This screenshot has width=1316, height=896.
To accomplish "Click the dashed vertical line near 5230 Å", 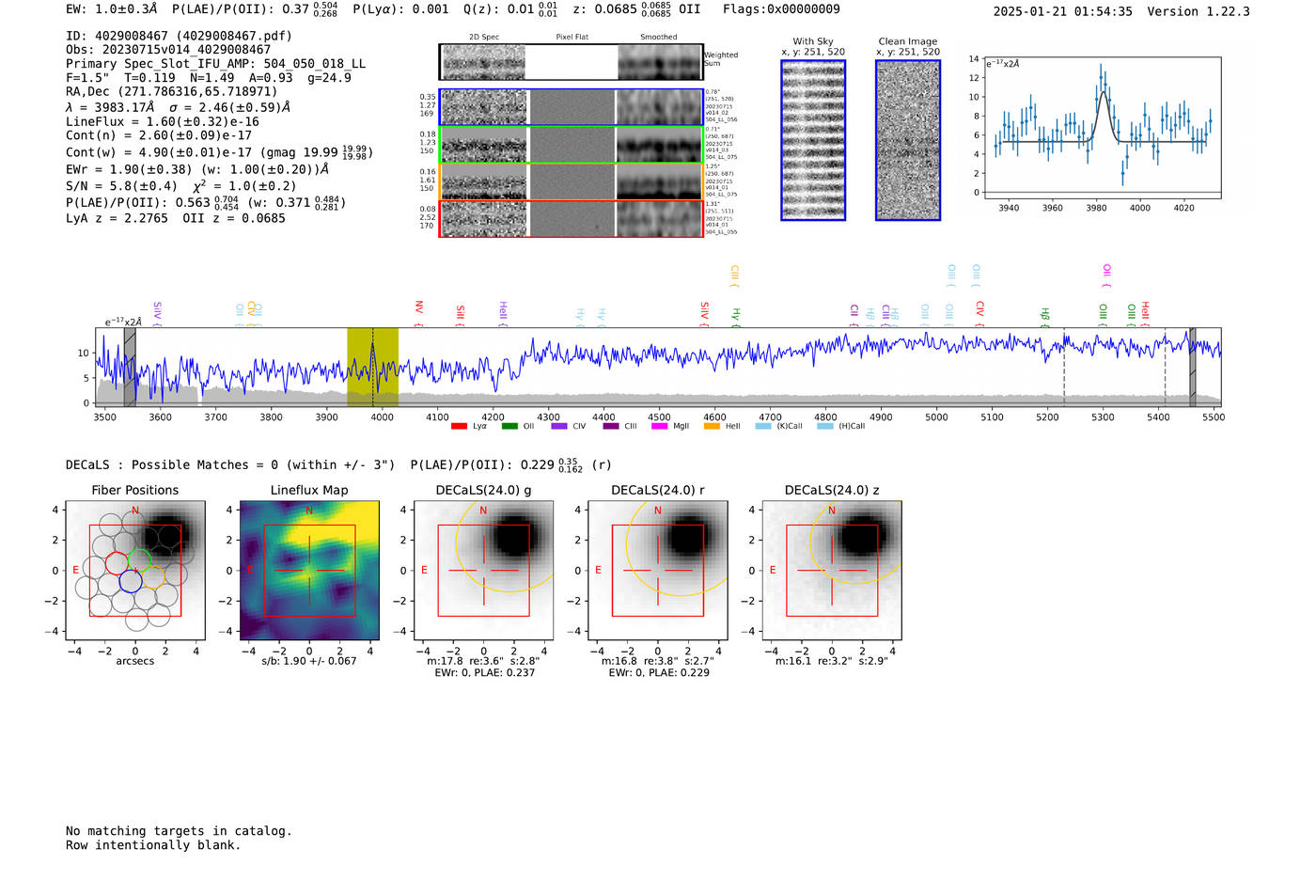I will (1064, 367).
